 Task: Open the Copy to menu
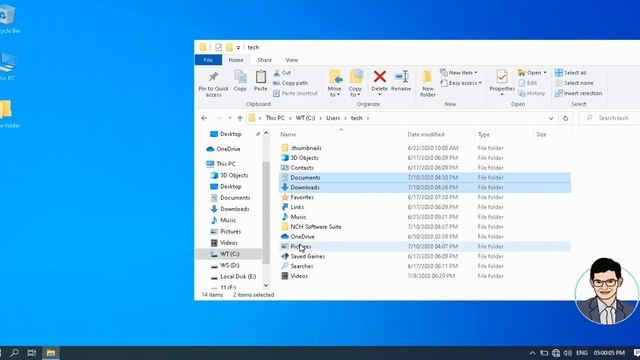[356, 84]
